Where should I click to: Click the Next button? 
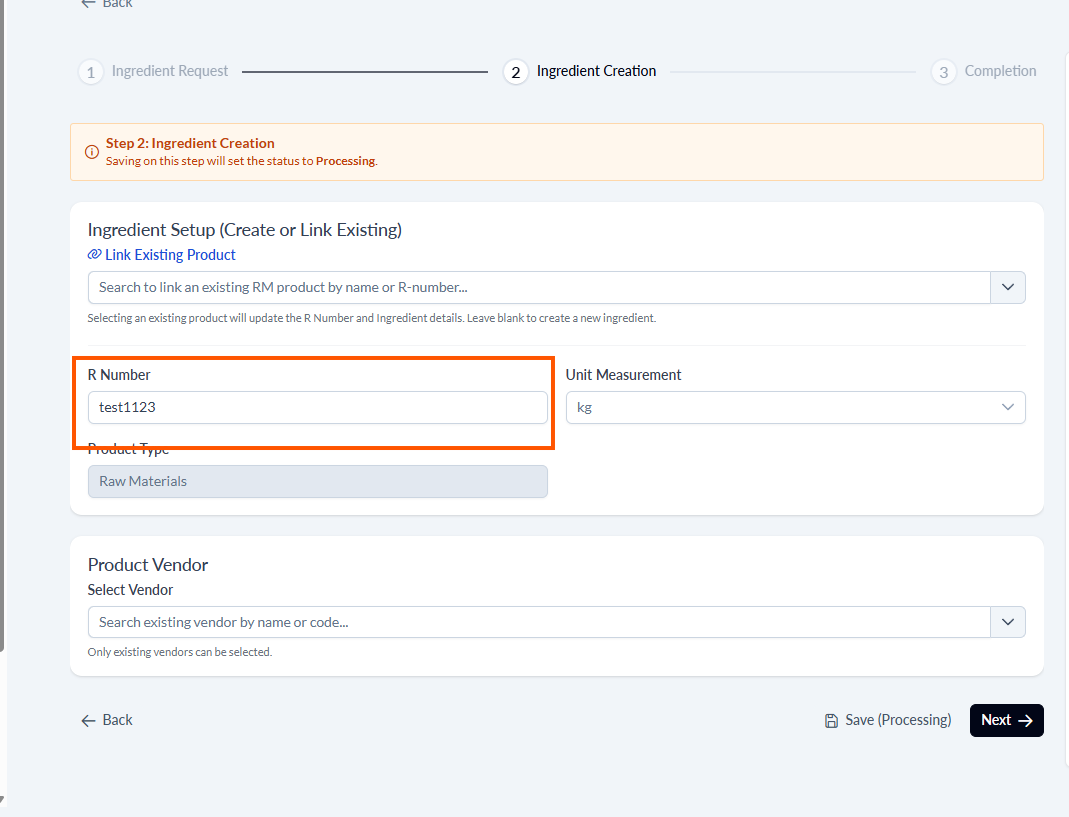1006,720
